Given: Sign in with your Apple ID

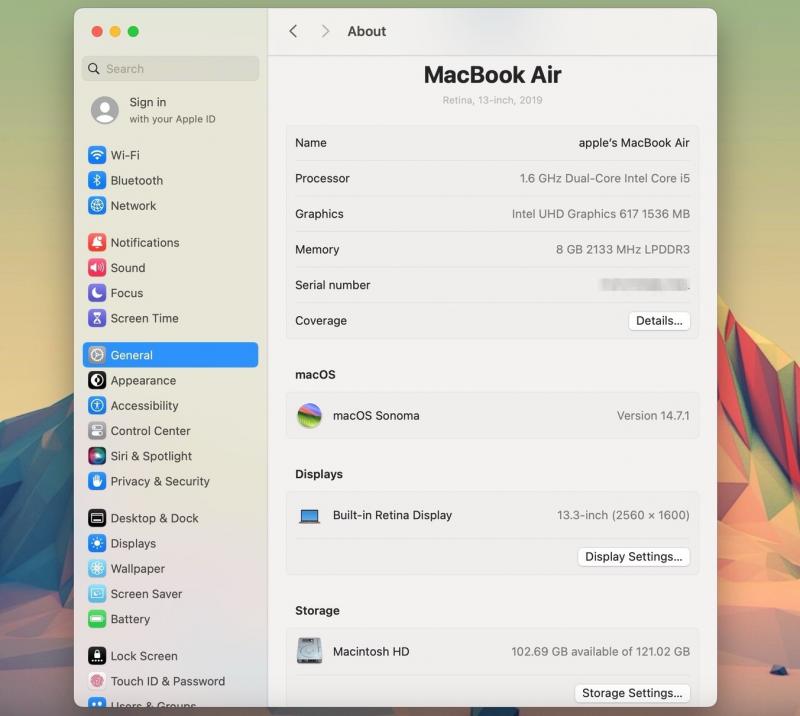Looking at the screenshot, I should 172,110.
